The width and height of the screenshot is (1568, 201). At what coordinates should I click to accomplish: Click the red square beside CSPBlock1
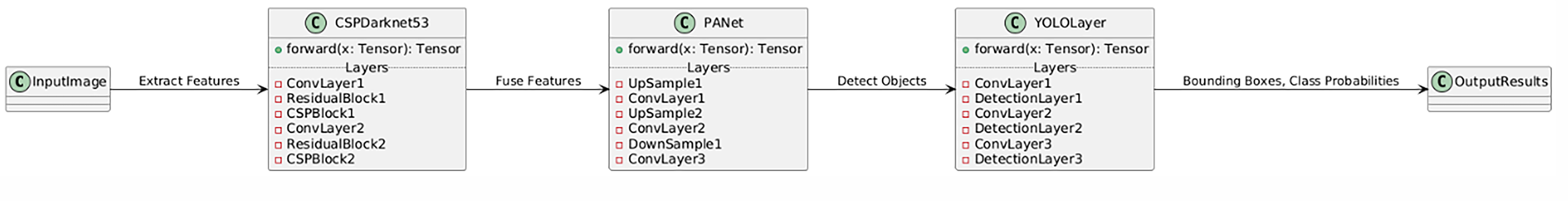click(278, 115)
